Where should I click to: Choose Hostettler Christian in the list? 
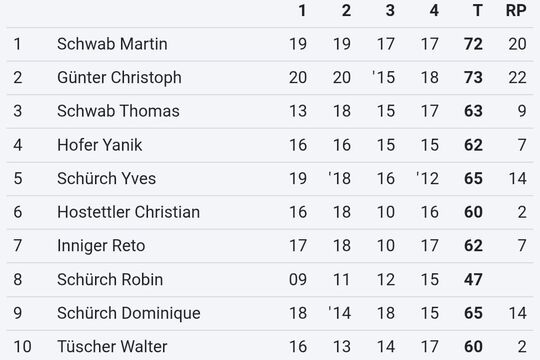(x=128, y=212)
